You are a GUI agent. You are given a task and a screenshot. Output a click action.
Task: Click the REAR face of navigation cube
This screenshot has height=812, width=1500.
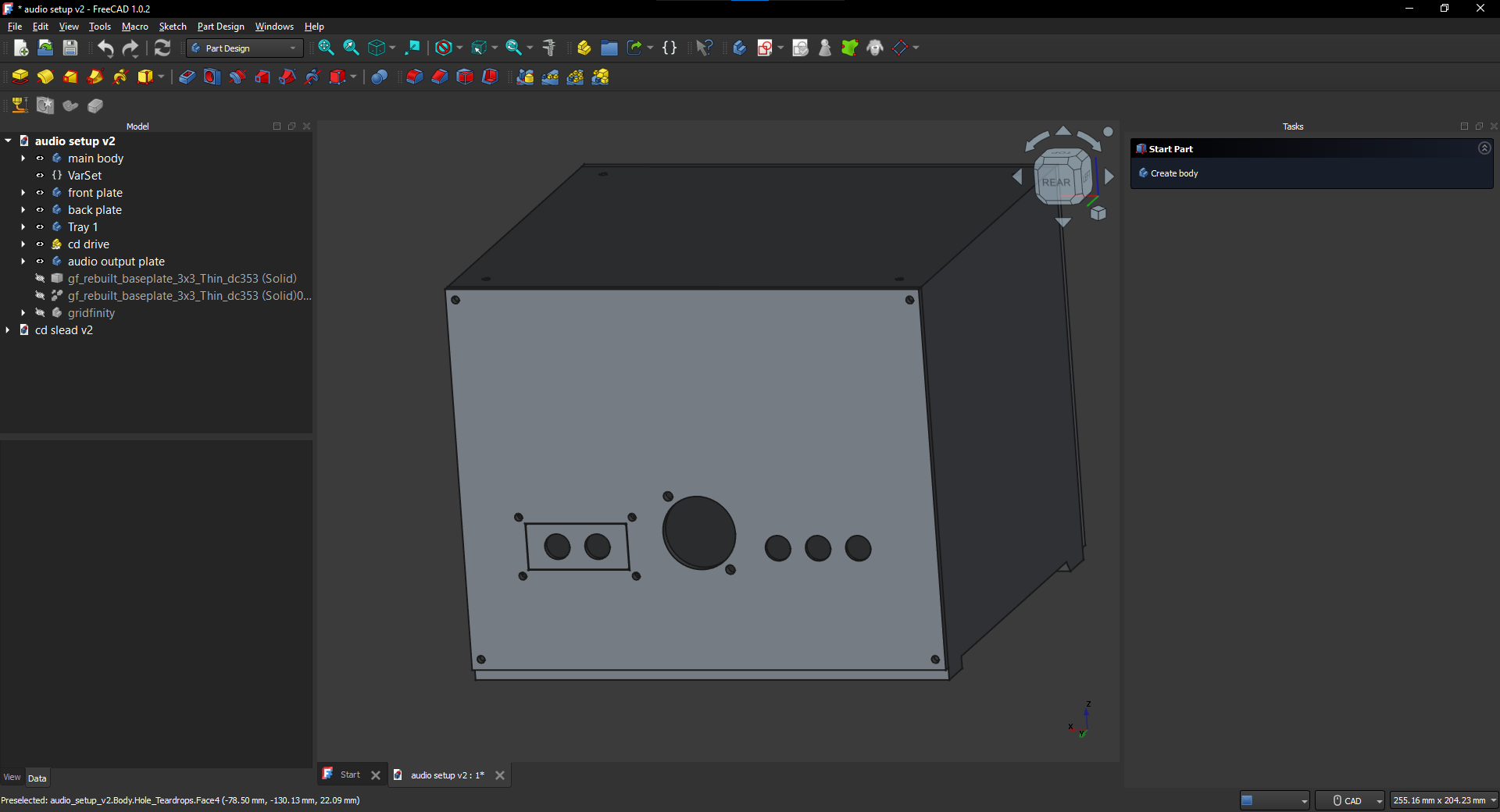(x=1055, y=182)
